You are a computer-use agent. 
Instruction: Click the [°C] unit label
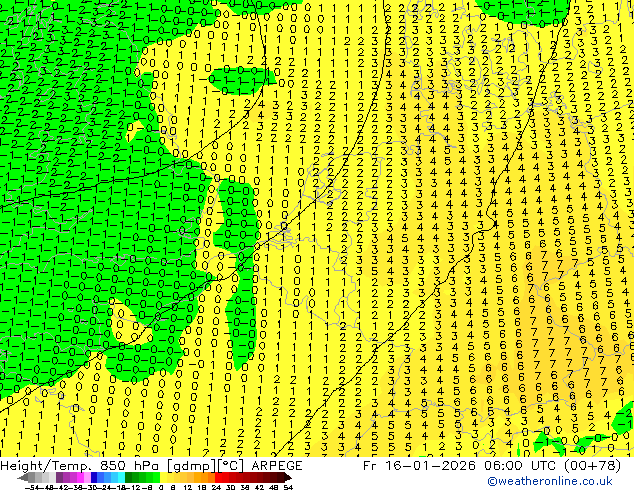point(230,466)
